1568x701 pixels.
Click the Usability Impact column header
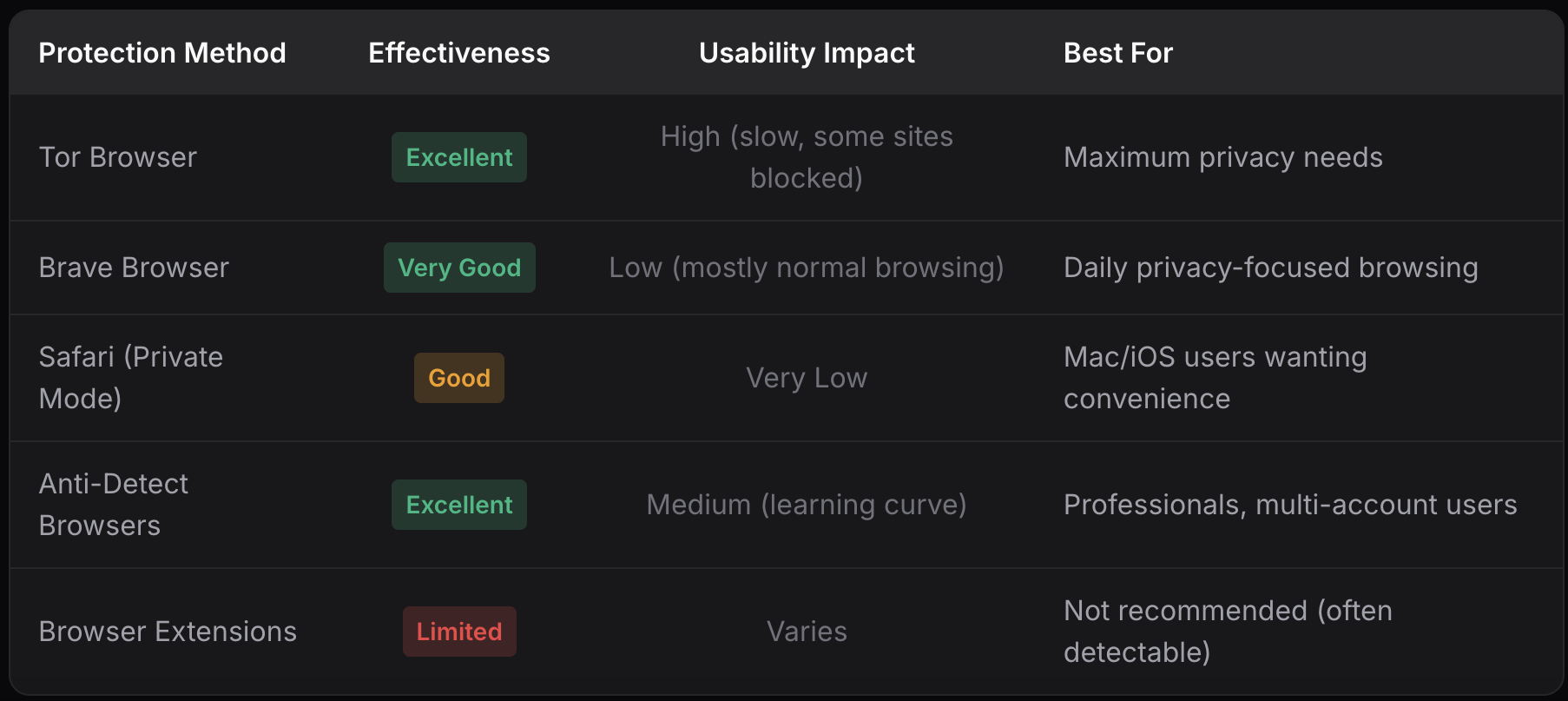pos(807,53)
